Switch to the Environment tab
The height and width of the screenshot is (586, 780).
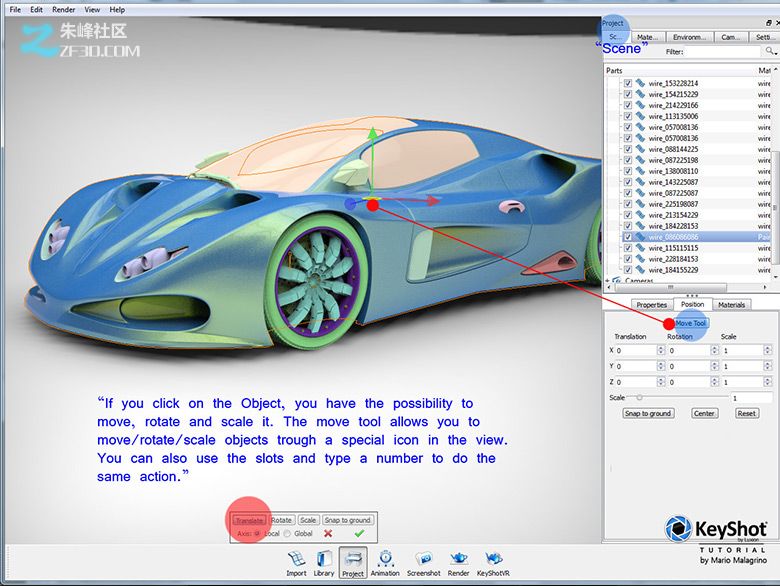(x=689, y=37)
